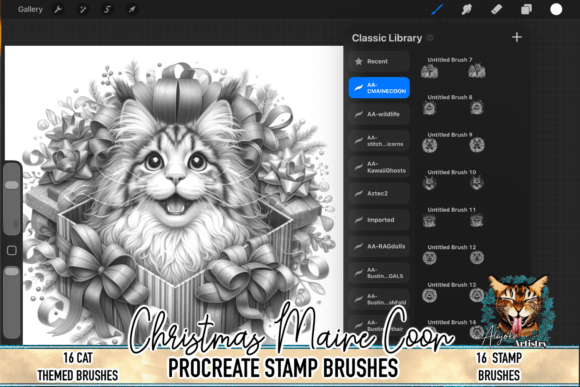
Task: Select the Brush paint tool
Action: 437,9
